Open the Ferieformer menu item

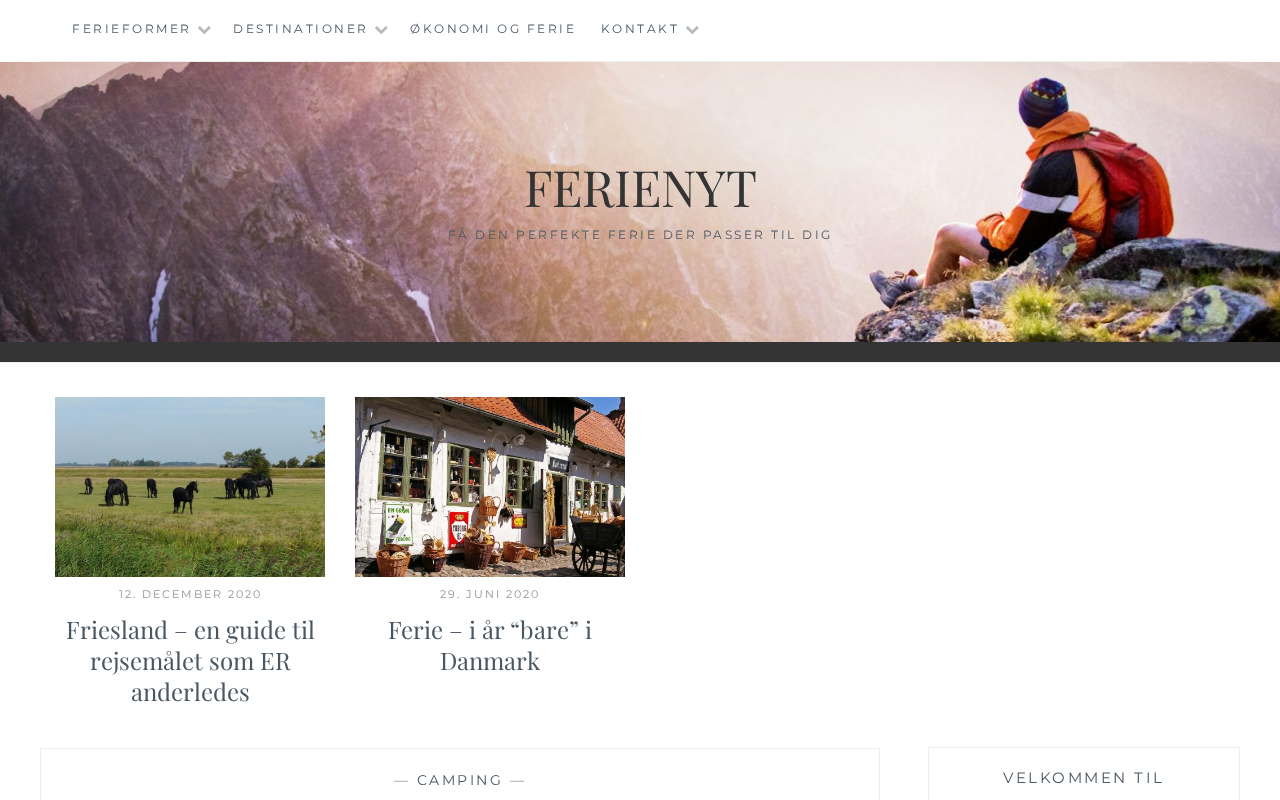(x=131, y=29)
